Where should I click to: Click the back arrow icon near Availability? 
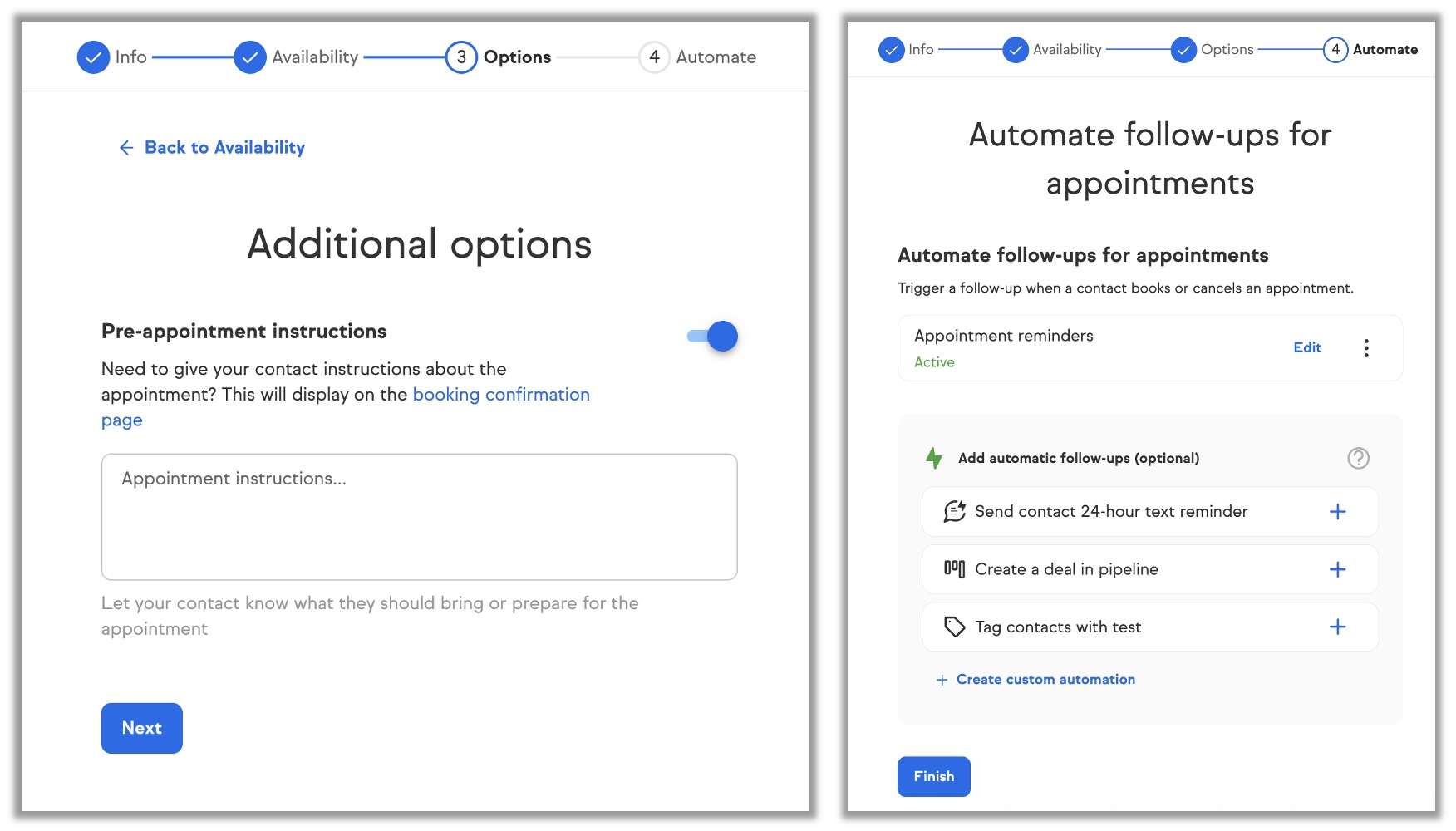coord(126,148)
